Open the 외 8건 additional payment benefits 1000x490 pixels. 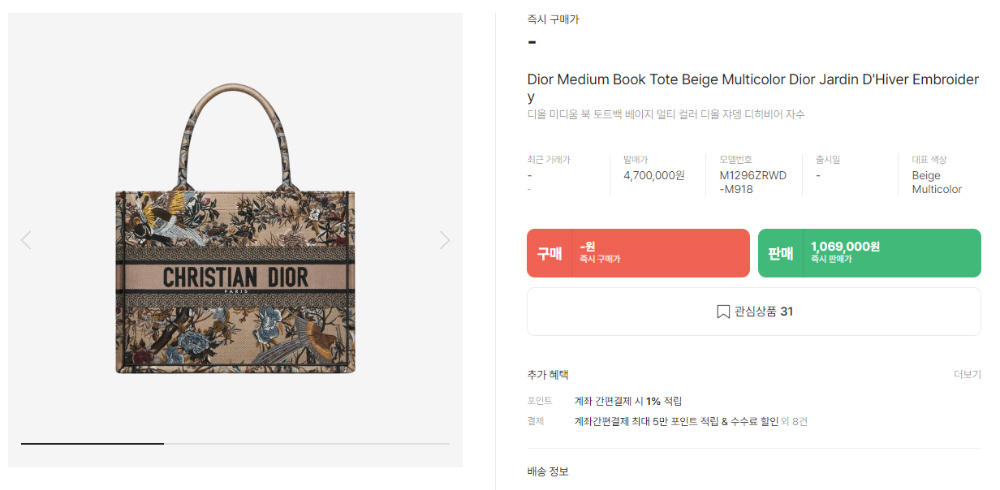pos(795,421)
